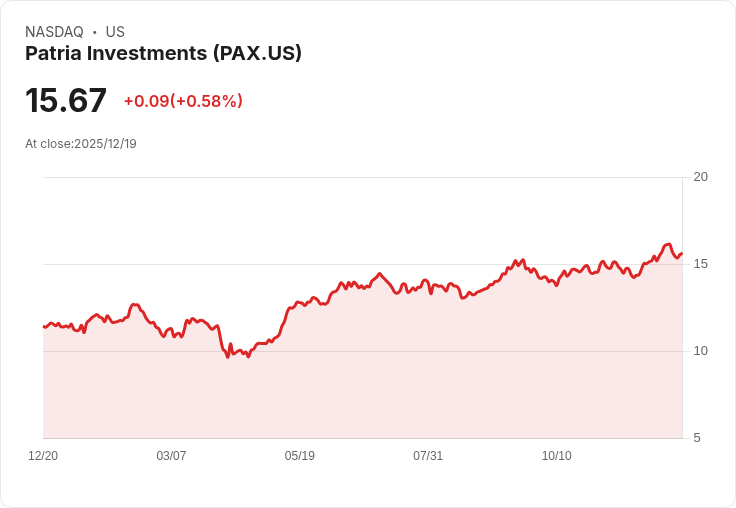This screenshot has height=508, width=736.
Task: Click the rightmost end of the price line
Action: click(681, 253)
